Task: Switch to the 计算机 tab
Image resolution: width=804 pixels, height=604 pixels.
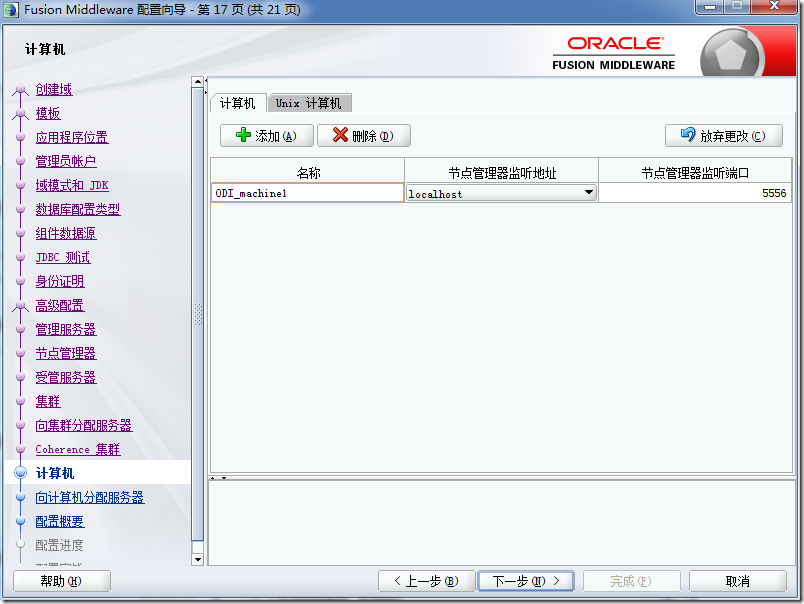Action: point(238,103)
